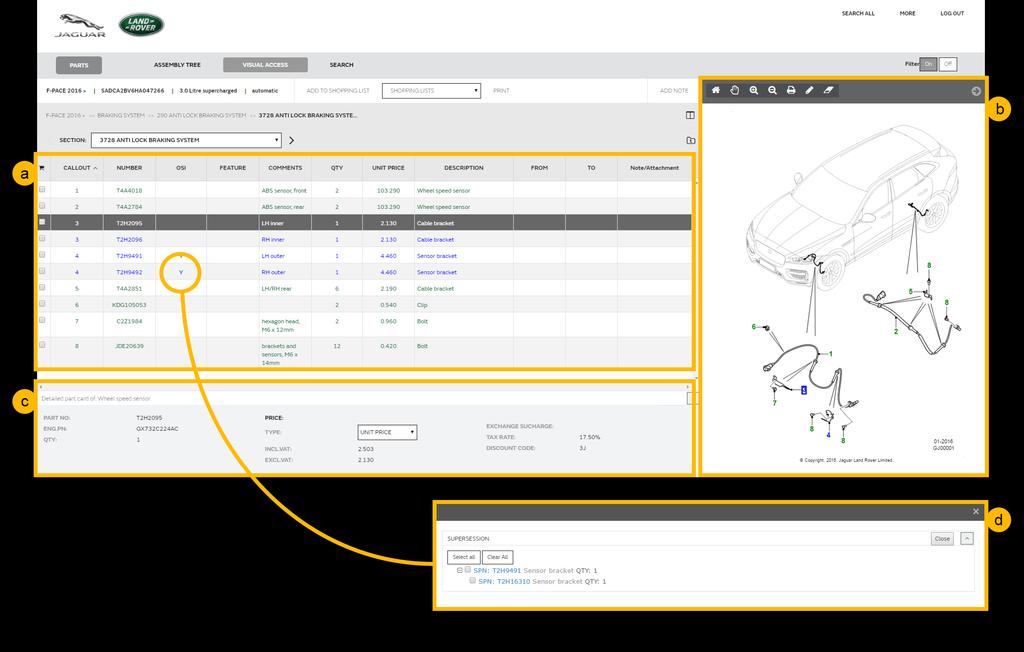Open the Assembly Tree tab

pyautogui.click(x=177, y=65)
